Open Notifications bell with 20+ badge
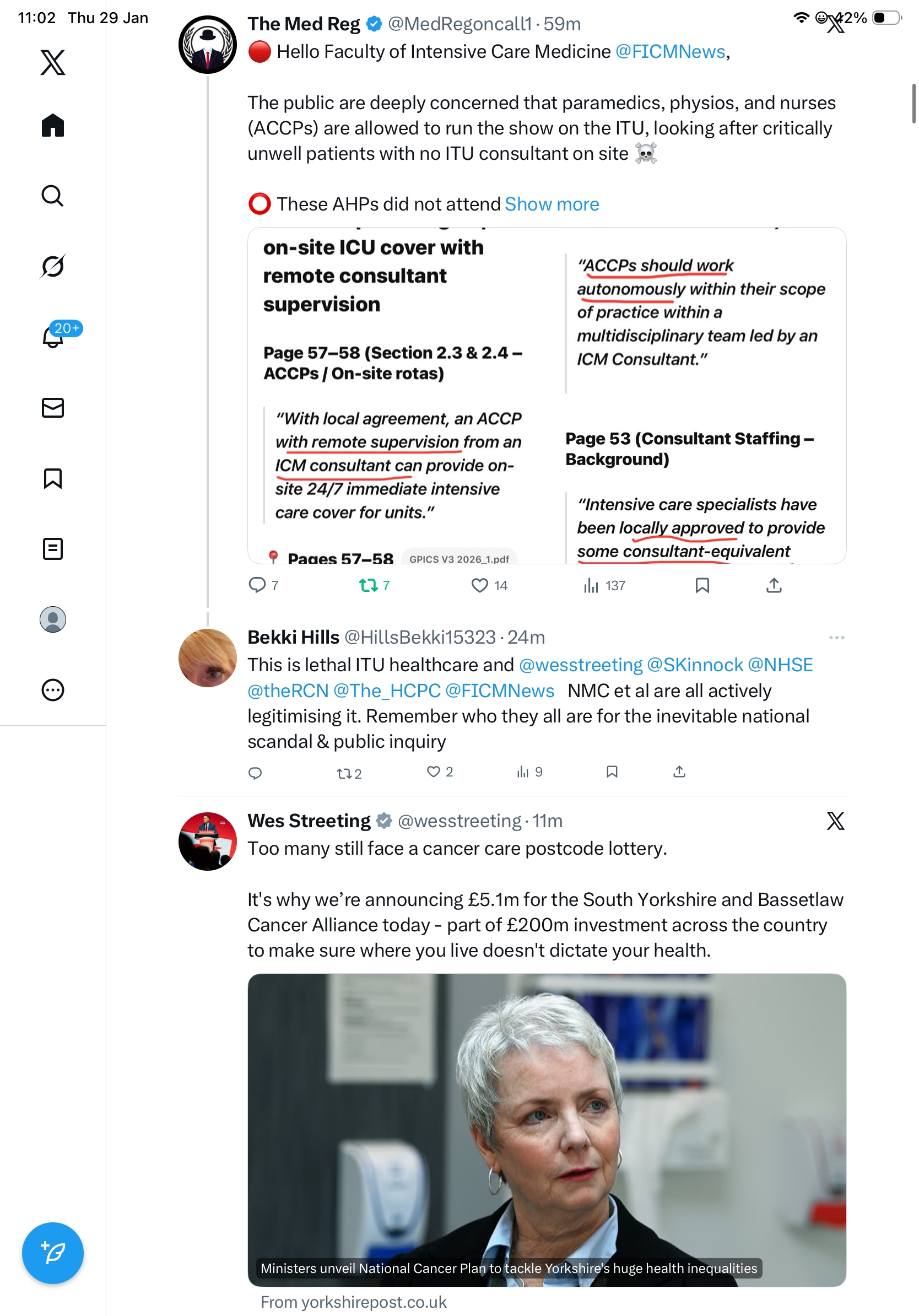The width and height of the screenshot is (919, 1316). [53, 337]
